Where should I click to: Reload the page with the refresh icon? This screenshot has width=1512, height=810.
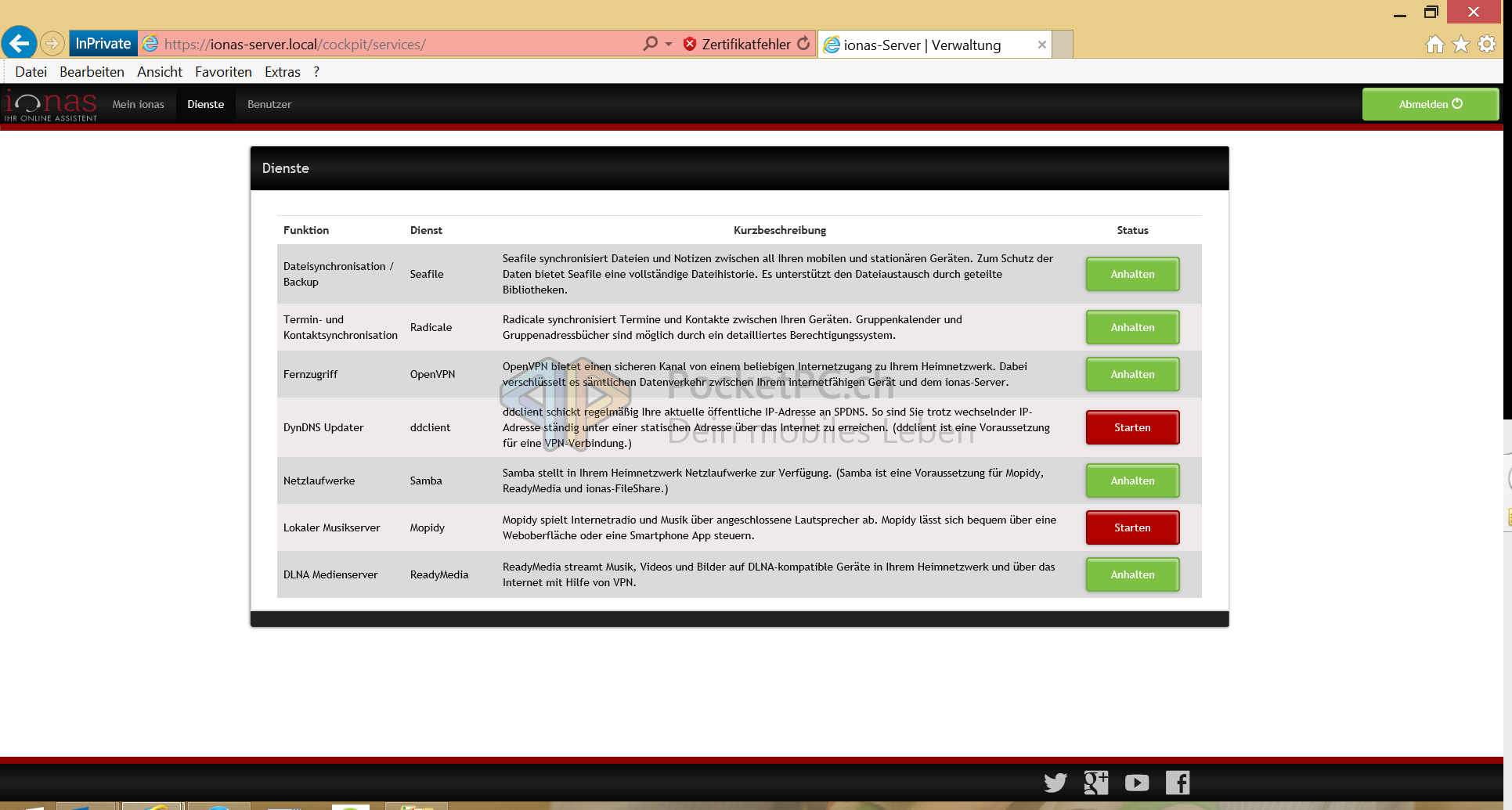click(x=804, y=44)
